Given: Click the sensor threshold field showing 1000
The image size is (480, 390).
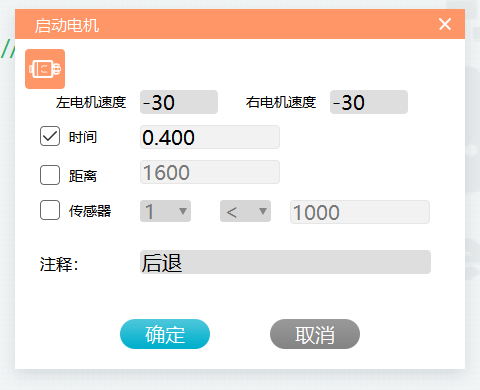Looking at the screenshot, I should [x=360, y=212].
